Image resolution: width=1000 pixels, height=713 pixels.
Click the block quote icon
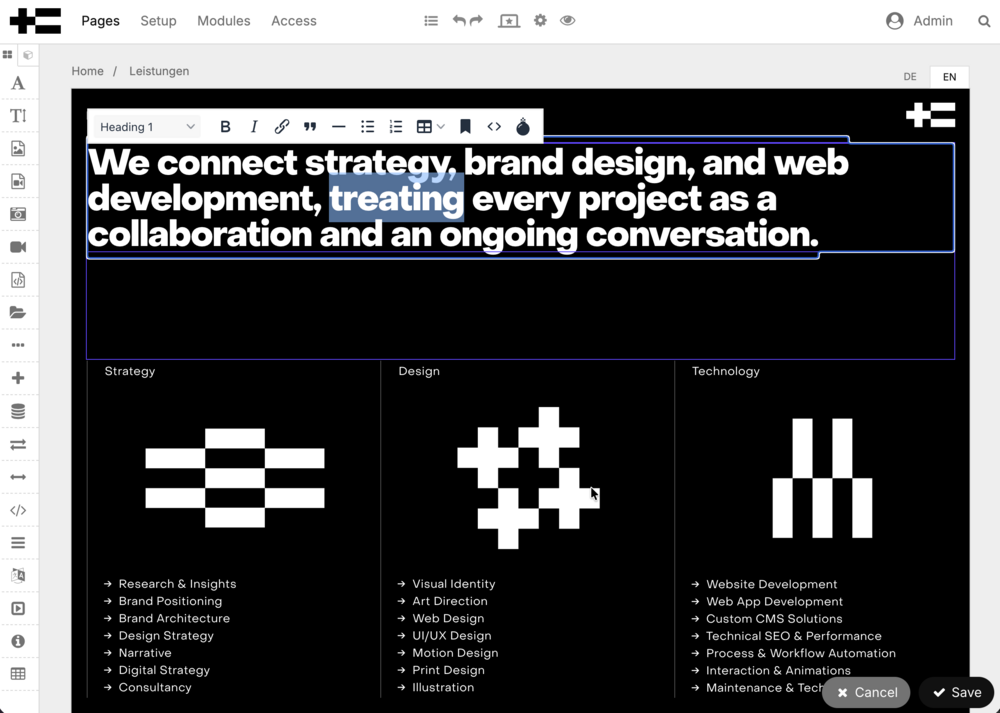point(310,127)
